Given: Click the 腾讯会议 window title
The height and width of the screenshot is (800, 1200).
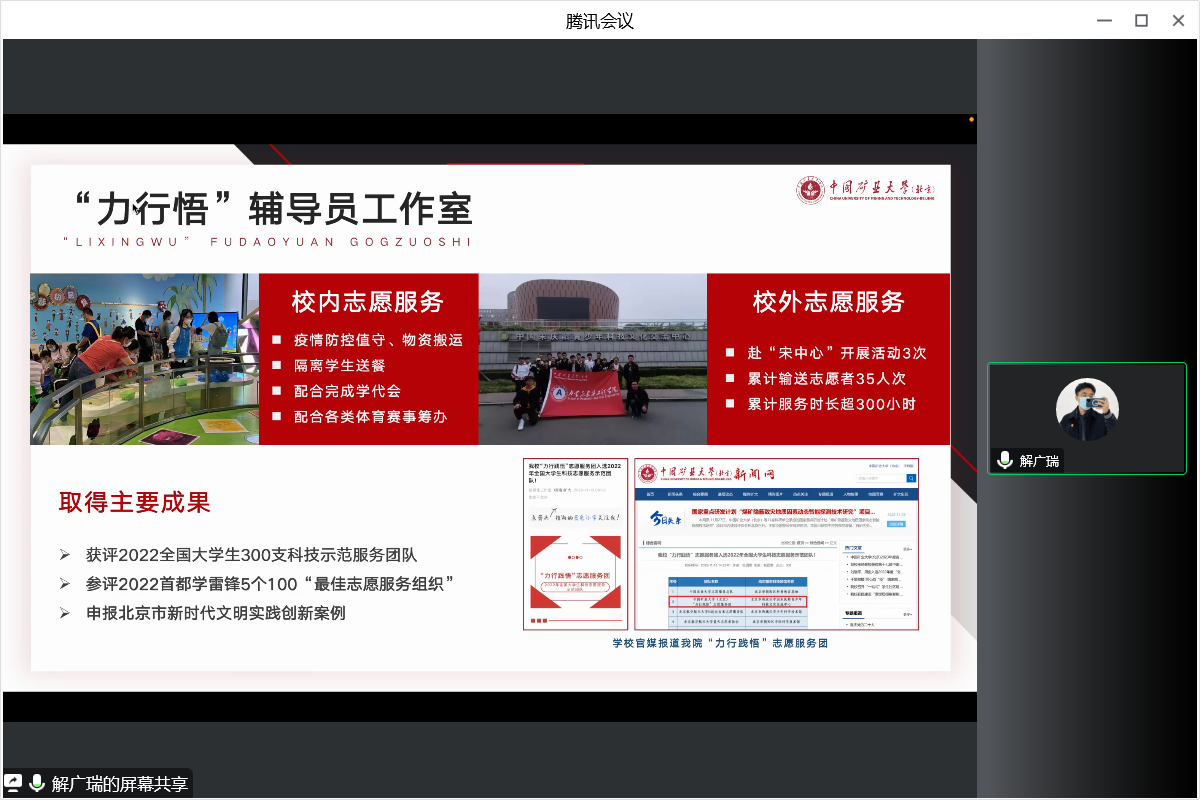Looking at the screenshot, I should [x=600, y=21].
